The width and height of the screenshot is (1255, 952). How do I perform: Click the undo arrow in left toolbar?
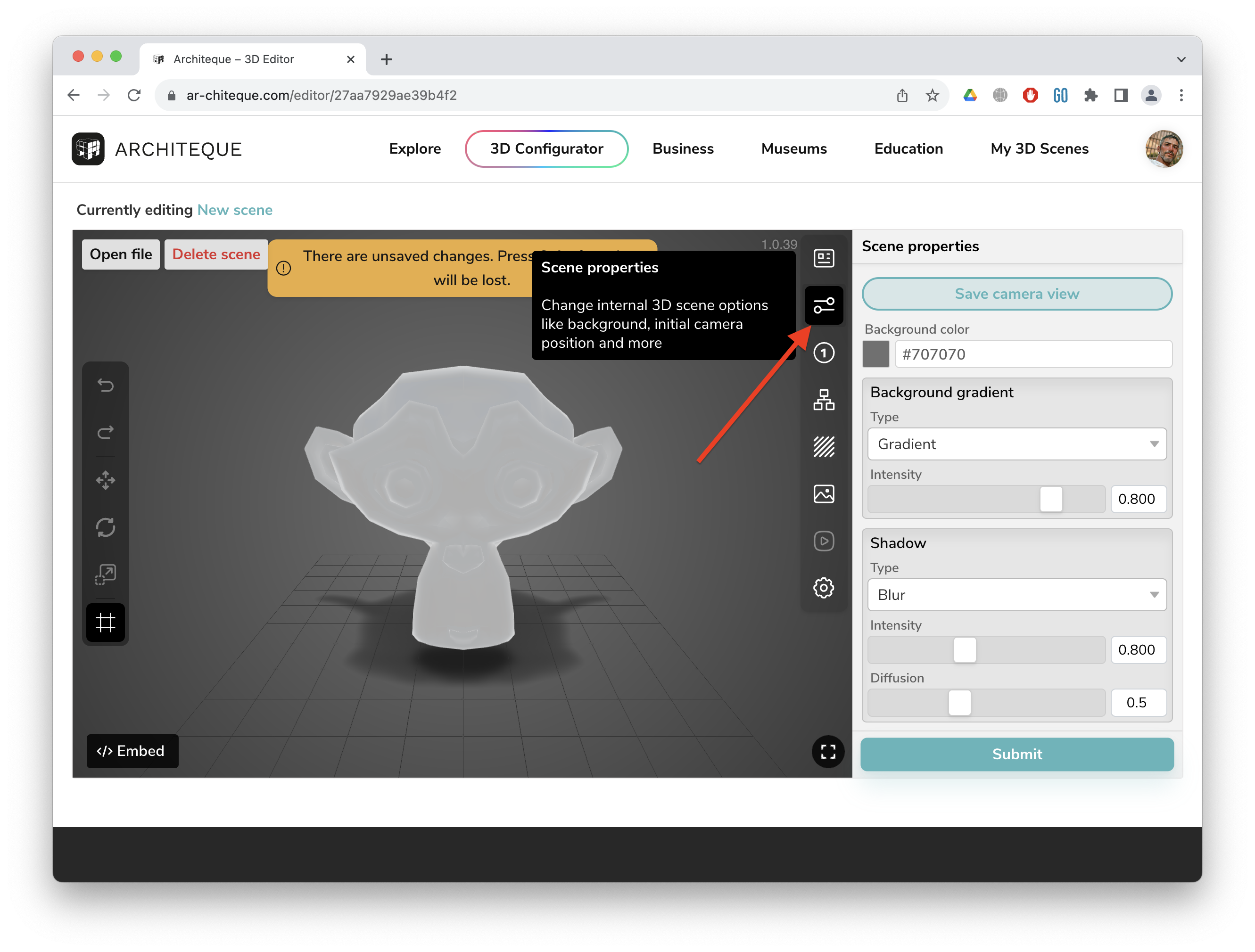[x=106, y=386]
